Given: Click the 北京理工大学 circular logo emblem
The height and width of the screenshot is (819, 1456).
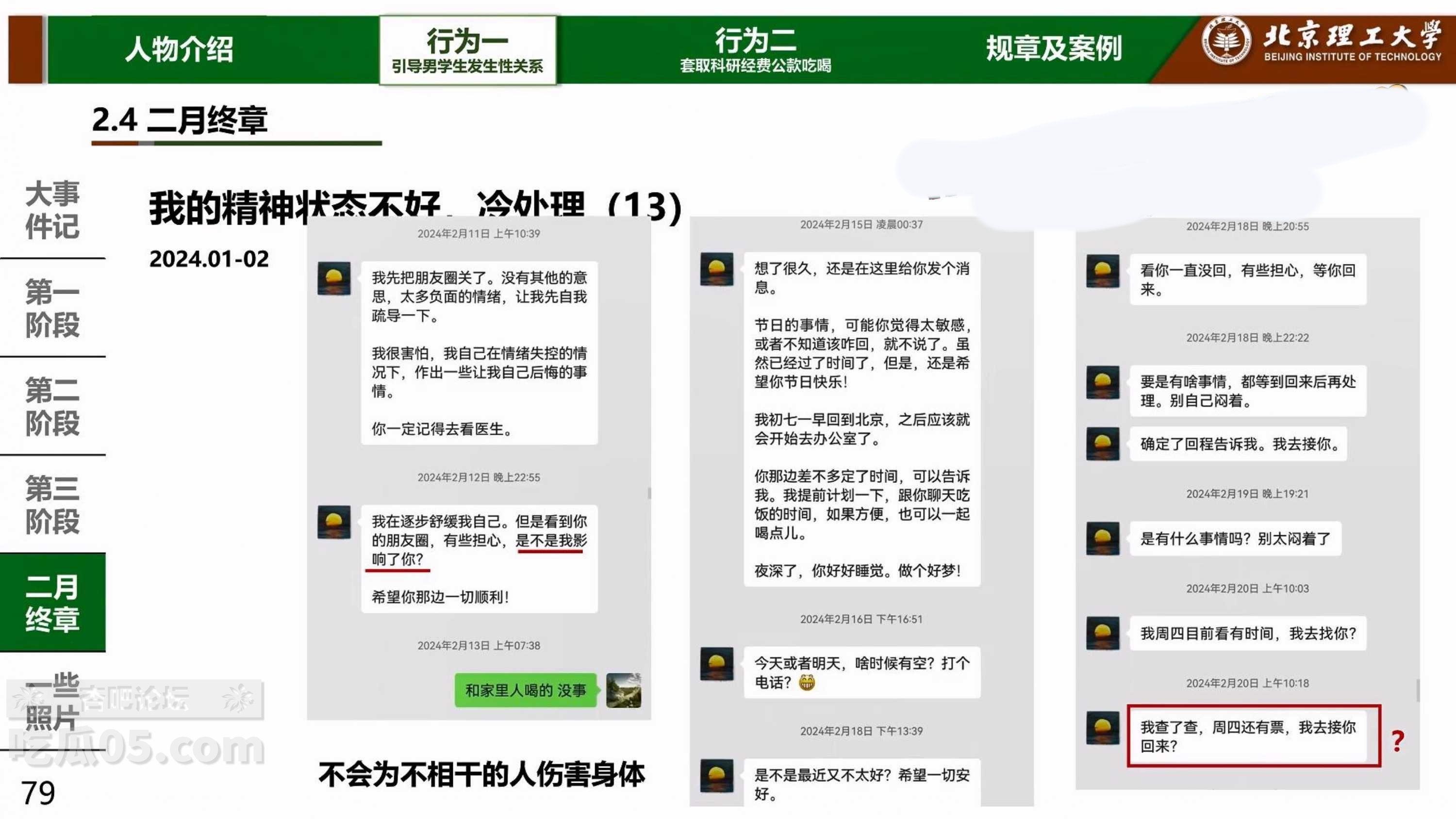Looking at the screenshot, I should pyautogui.click(x=1225, y=41).
